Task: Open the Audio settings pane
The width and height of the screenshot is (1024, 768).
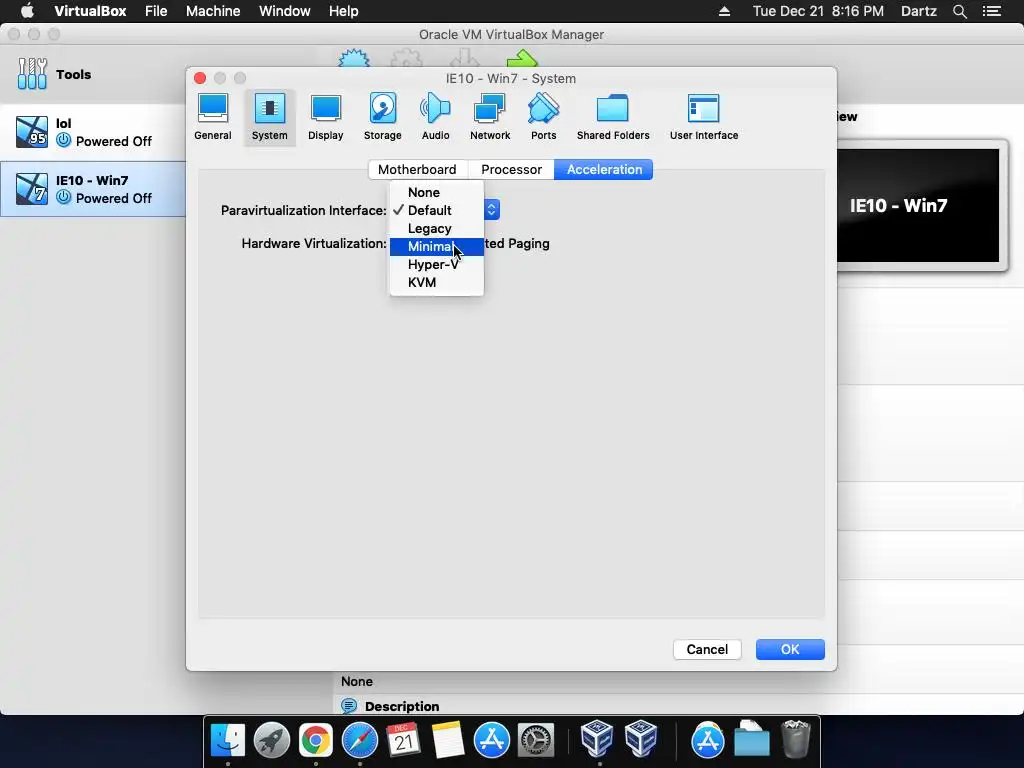Action: point(436,118)
